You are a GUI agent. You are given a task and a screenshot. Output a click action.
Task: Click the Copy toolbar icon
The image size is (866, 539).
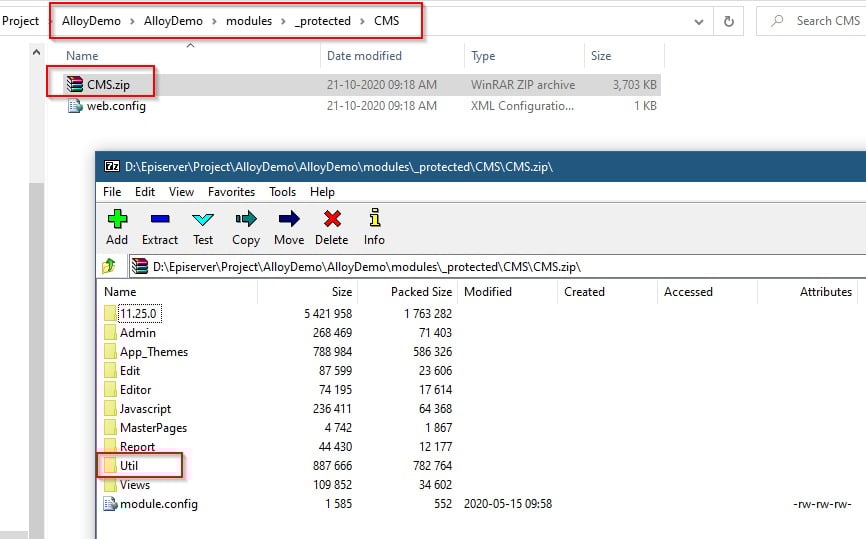(246, 226)
